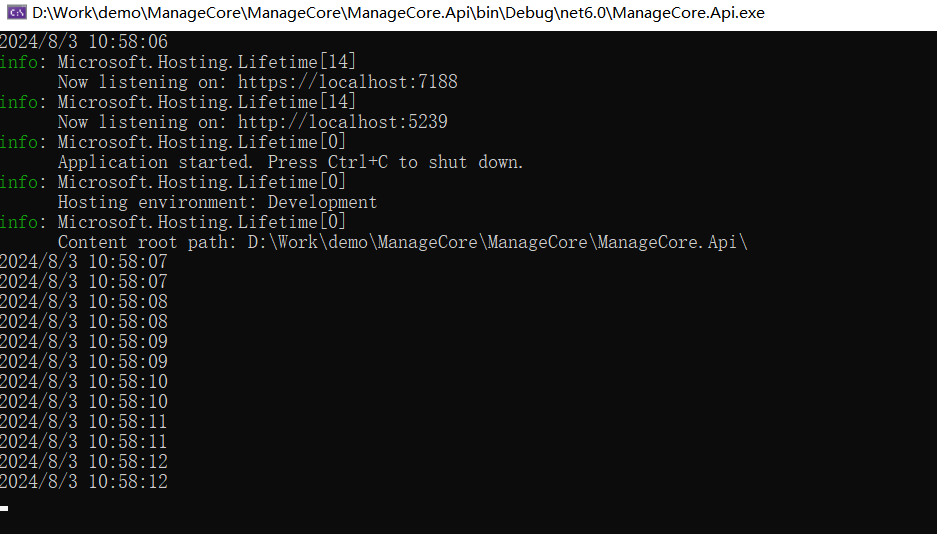Viewport: 937px width, 534px height.
Task: Click the final 10:58:12 timestamp line
Action: tap(84, 482)
